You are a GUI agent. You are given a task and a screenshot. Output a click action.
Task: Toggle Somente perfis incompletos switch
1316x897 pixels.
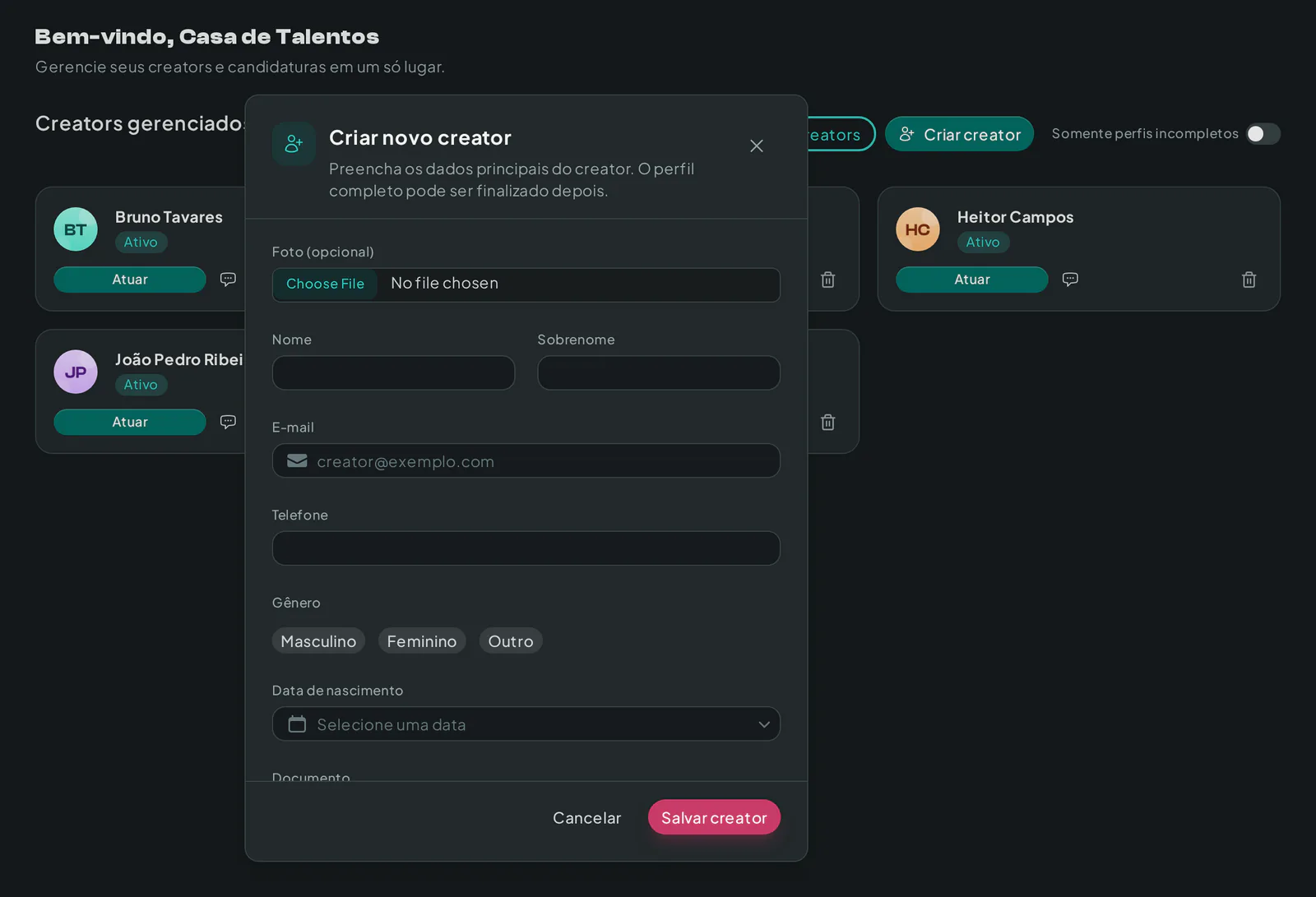[x=1263, y=134]
